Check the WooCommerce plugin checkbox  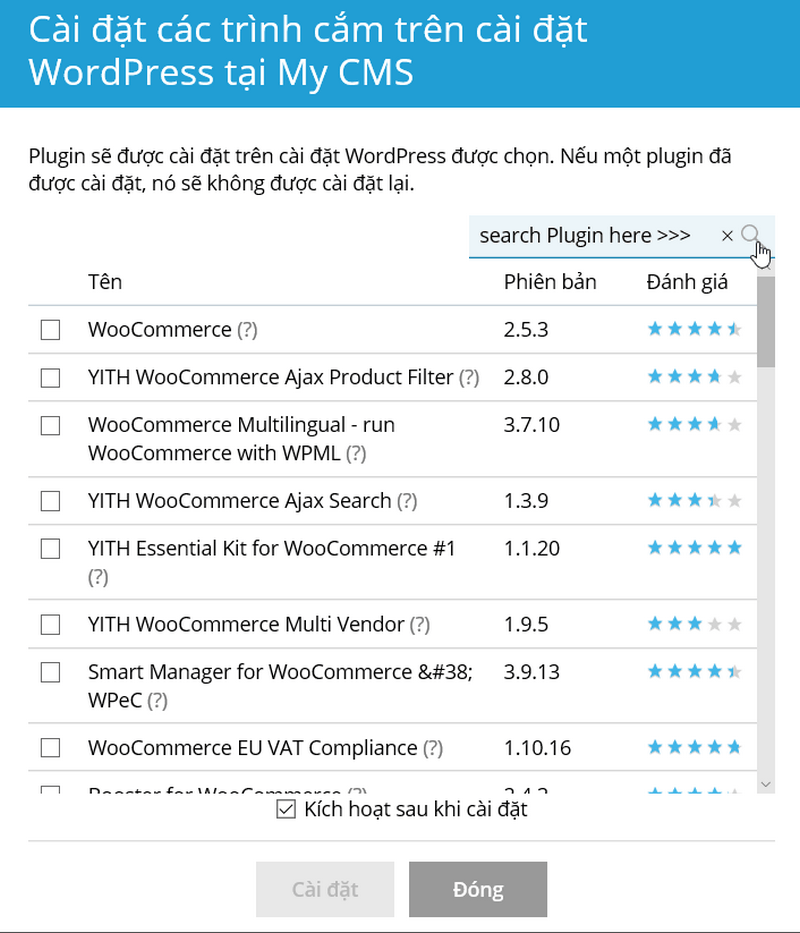[x=50, y=330]
